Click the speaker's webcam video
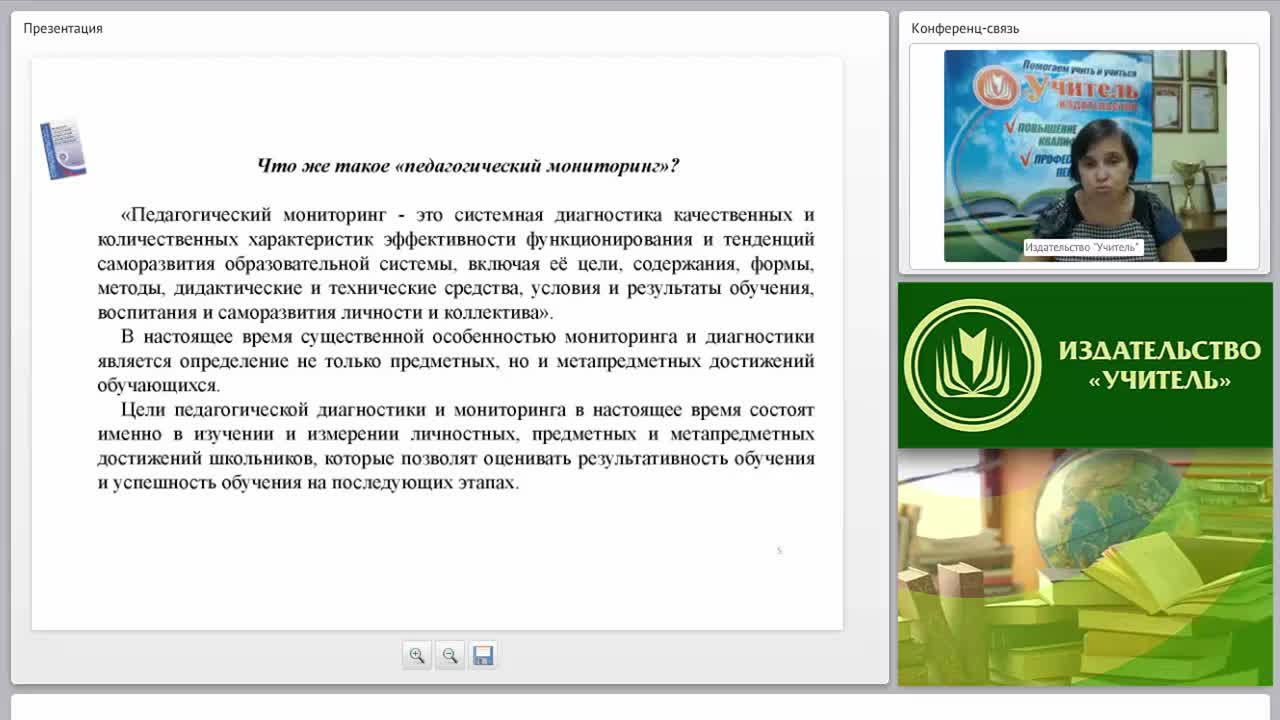Image resolution: width=1280 pixels, height=720 pixels. tap(1085, 156)
